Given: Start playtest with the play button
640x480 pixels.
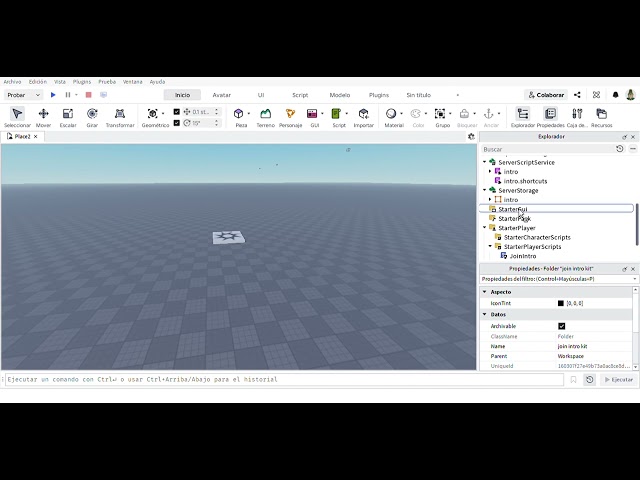Looking at the screenshot, I should tap(53, 95).
